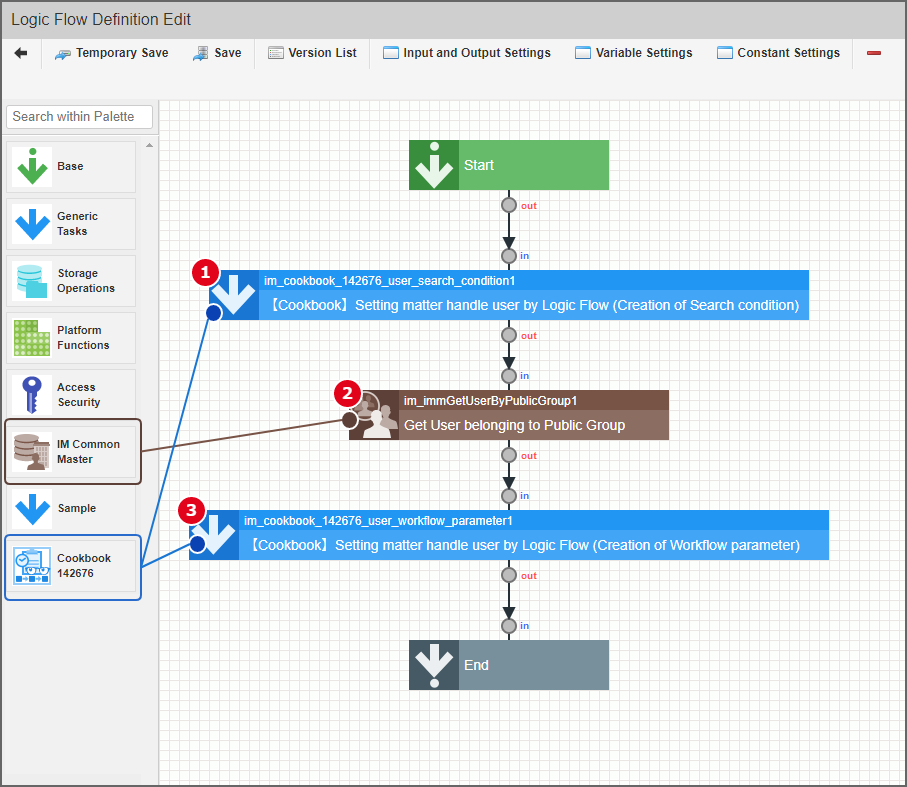Click the Save button
907x787 pixels.
tap(217, 53)
